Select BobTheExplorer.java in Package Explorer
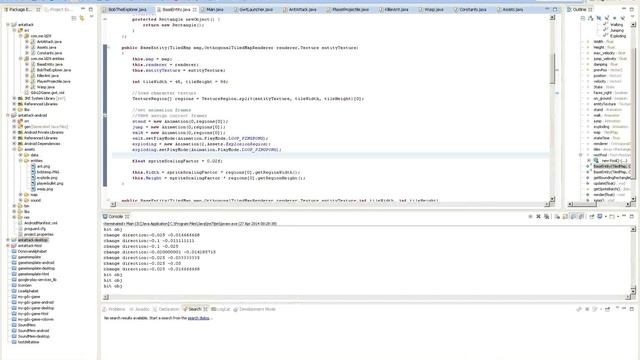Viewport: 640px width, 360px height. pos(53,70)
